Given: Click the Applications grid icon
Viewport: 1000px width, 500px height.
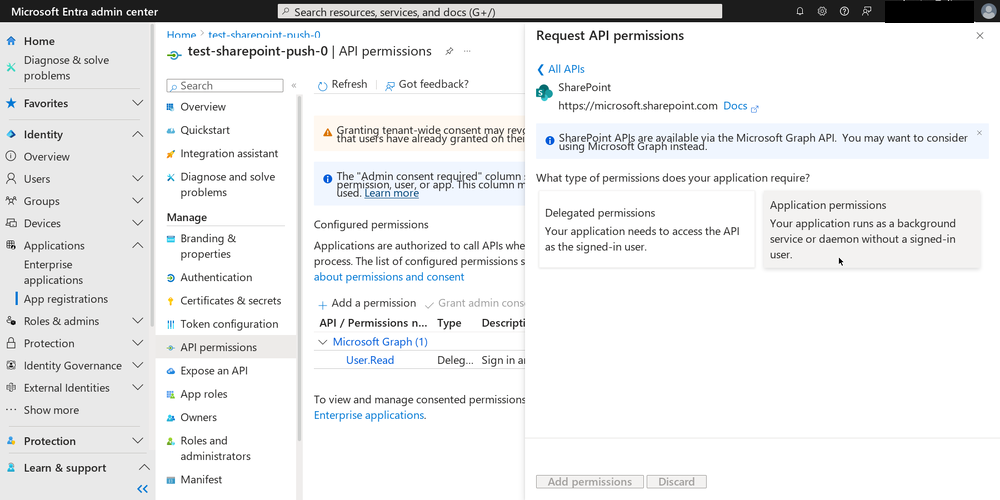Looking at the screenshot, I should [x=11, y=246].
